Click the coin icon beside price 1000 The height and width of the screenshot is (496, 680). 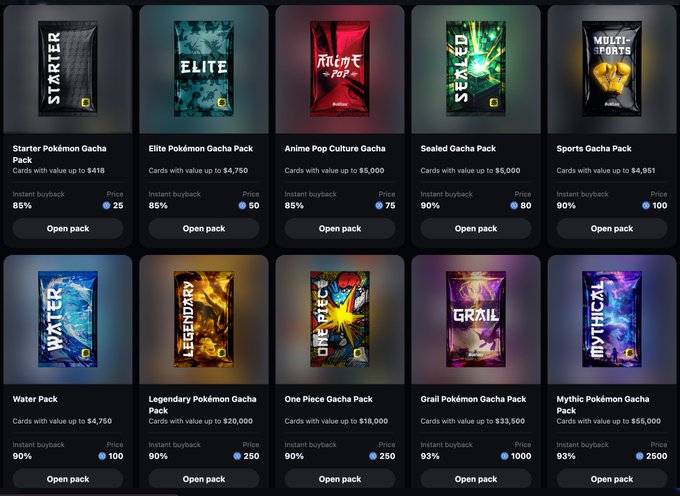(x=504, y=456)
